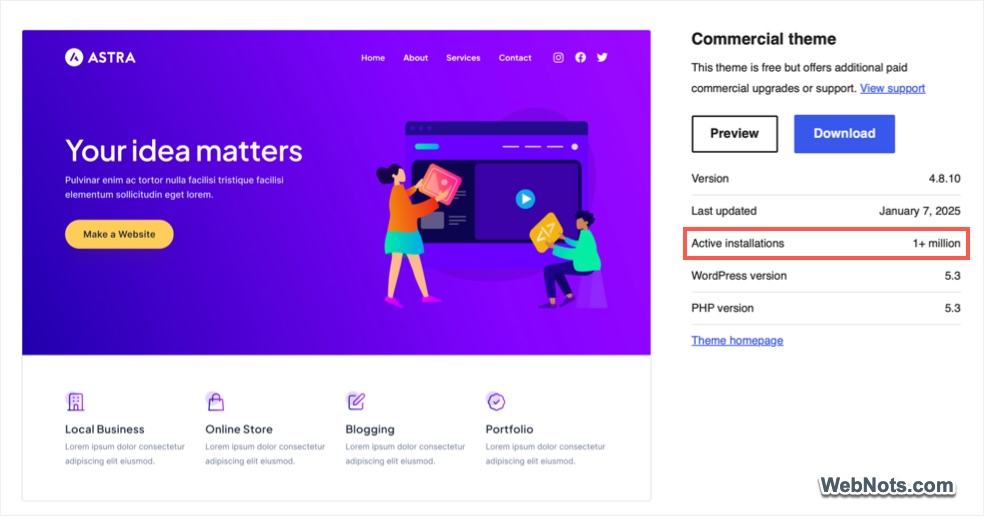
Task: Click the Blogging pencil icon
Action: (356, 401)
